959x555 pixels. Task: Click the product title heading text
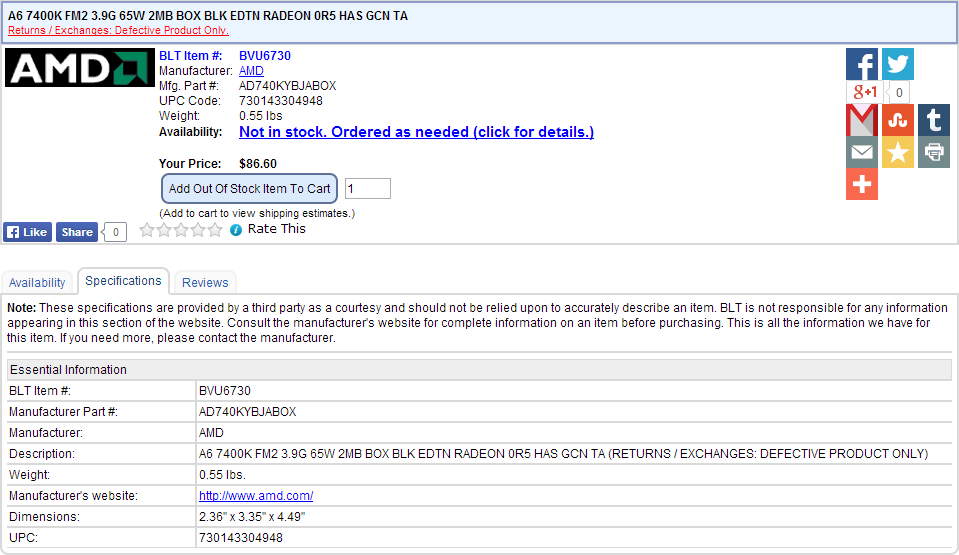(x=208, y=16)
